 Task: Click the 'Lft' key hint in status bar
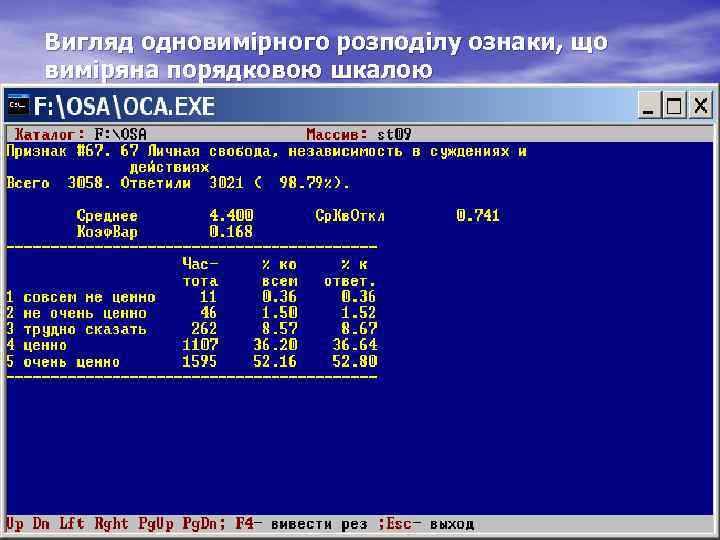(72, 523)
